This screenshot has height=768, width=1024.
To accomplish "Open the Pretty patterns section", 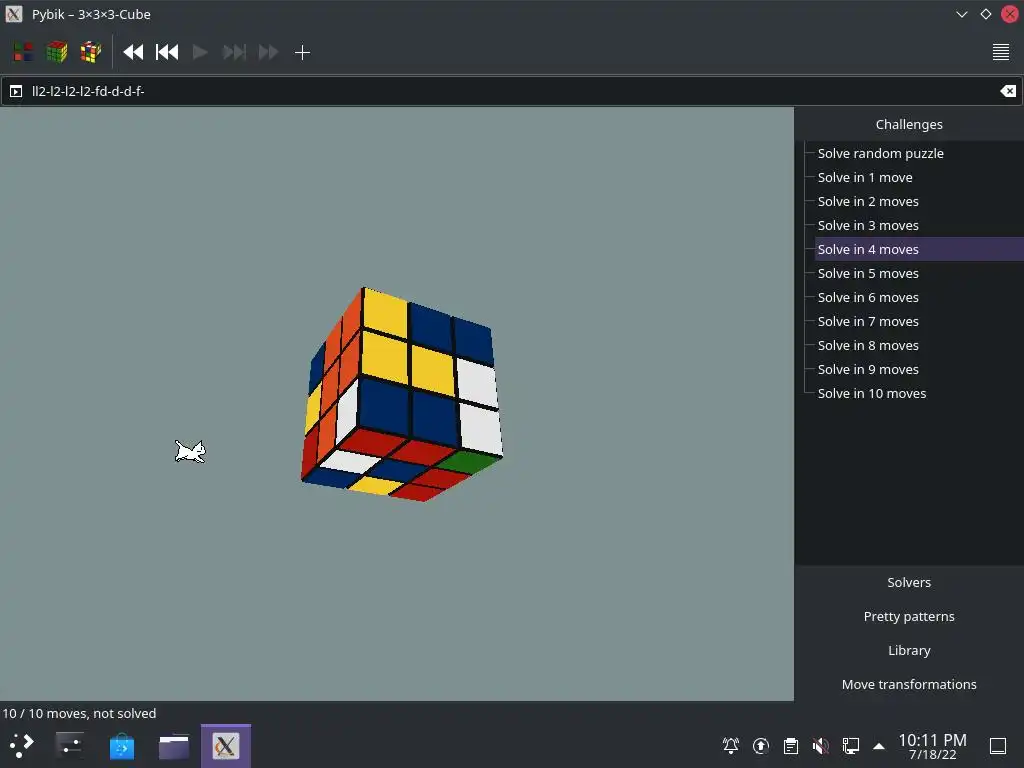I will (909, 616).
